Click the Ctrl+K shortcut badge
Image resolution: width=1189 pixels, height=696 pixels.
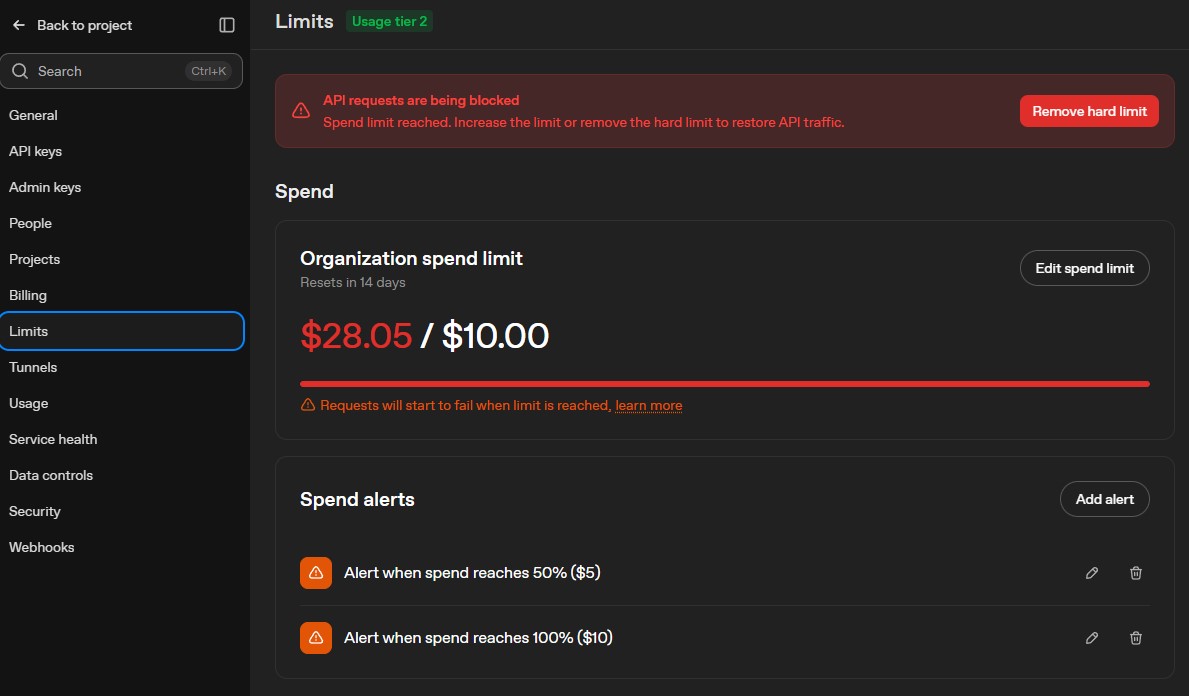point(209,71)
